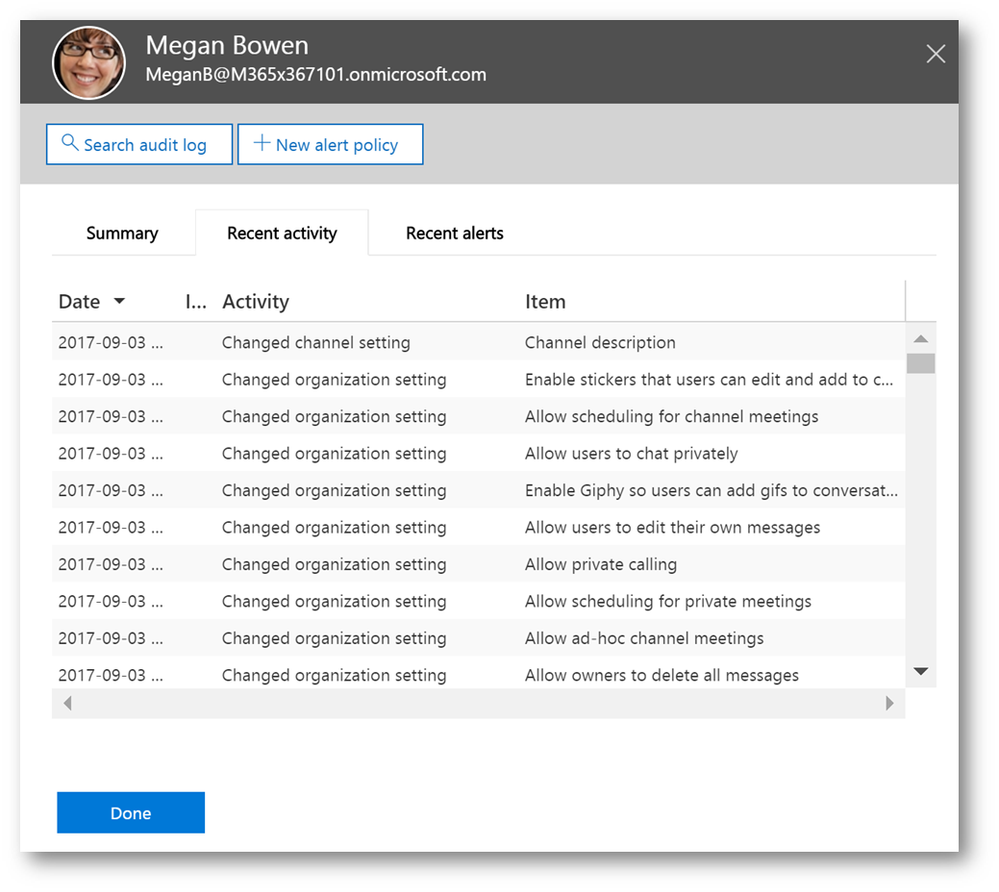
Task: Click the Search audit log button
Action: [139, 145]
